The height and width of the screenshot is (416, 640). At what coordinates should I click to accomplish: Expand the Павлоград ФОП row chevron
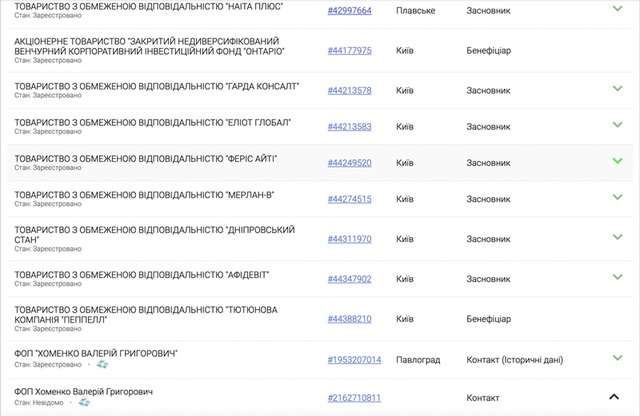pyautogui.click(x=617, y=358)
